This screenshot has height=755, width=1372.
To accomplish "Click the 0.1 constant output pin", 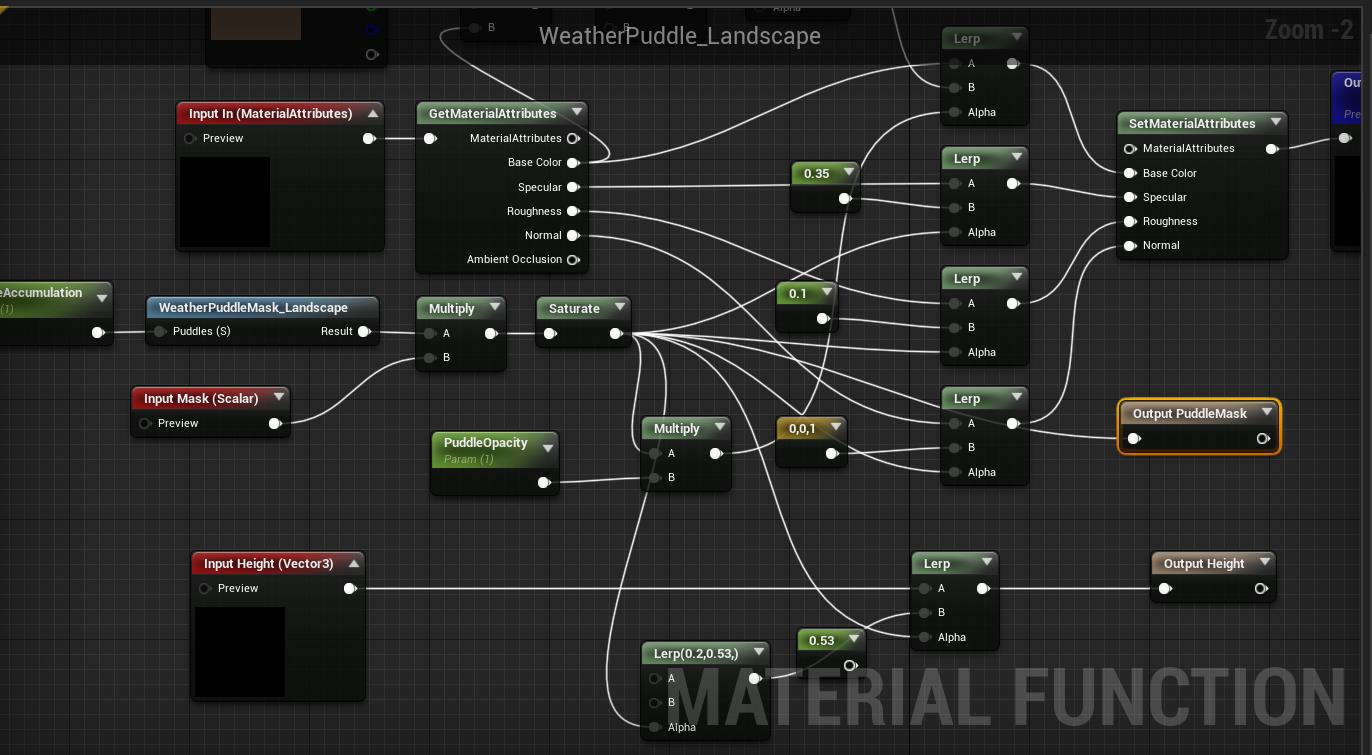I will (822, 318).
